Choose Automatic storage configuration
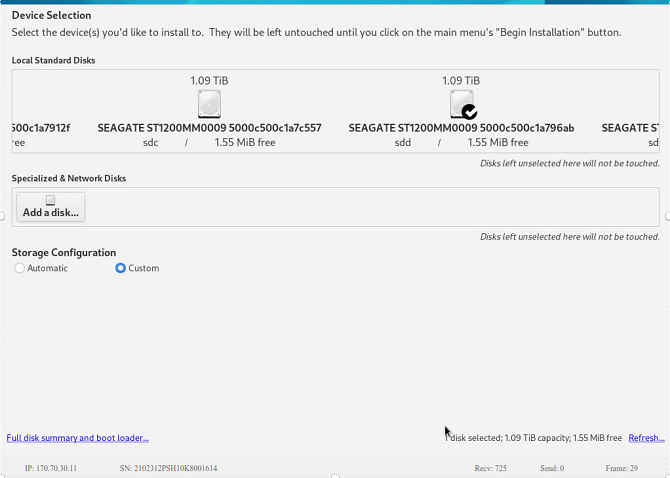670x478 pixels. tap(21, 268)
